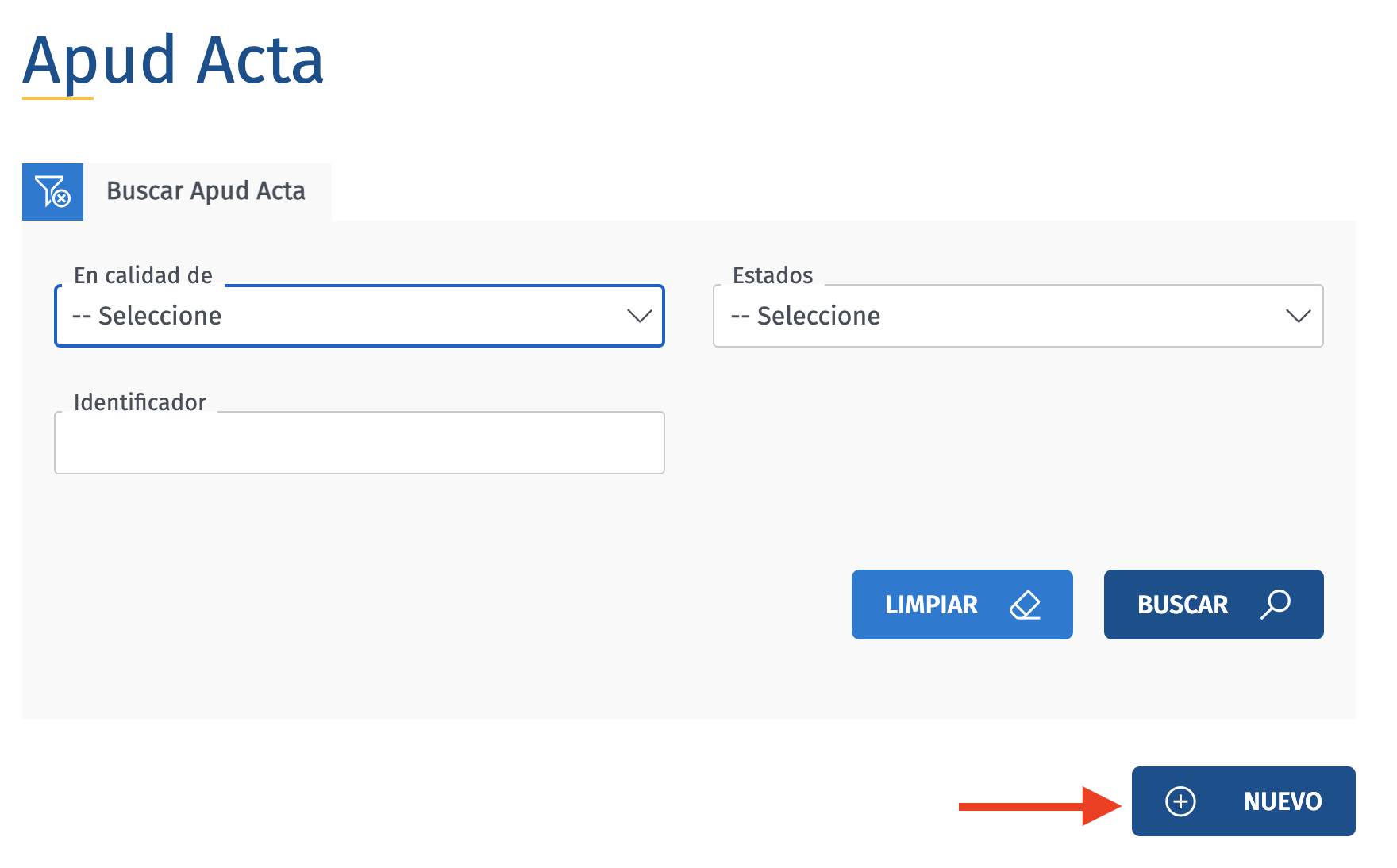The width and height of the screenshot is (1397, 868).
Task: Click the circled plus icon on NUEVO
Action: tap(1180, 801)
